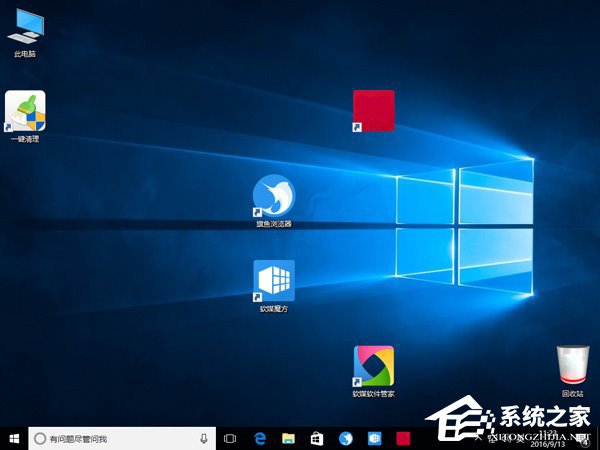Open Action Center with the 4 badge
The width and height of the screenshot is (600, 450).
(x=584, y=440)
